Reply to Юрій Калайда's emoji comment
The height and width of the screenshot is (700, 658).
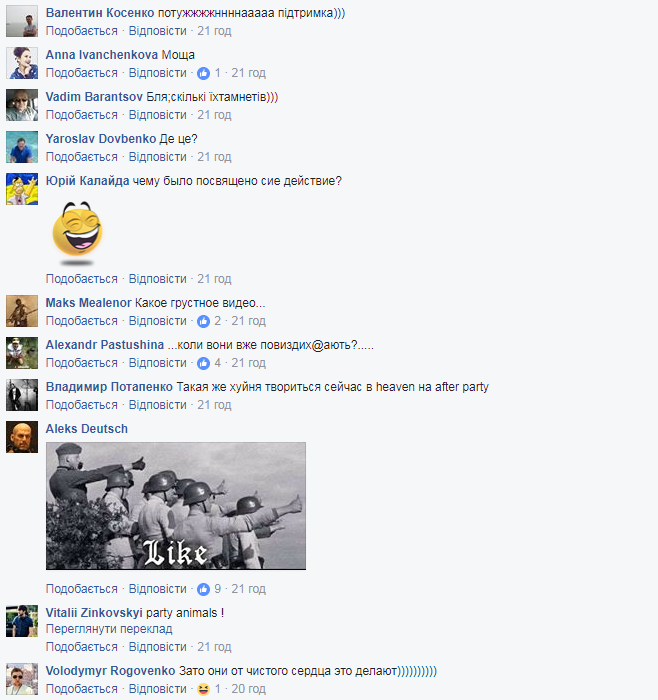158,279
